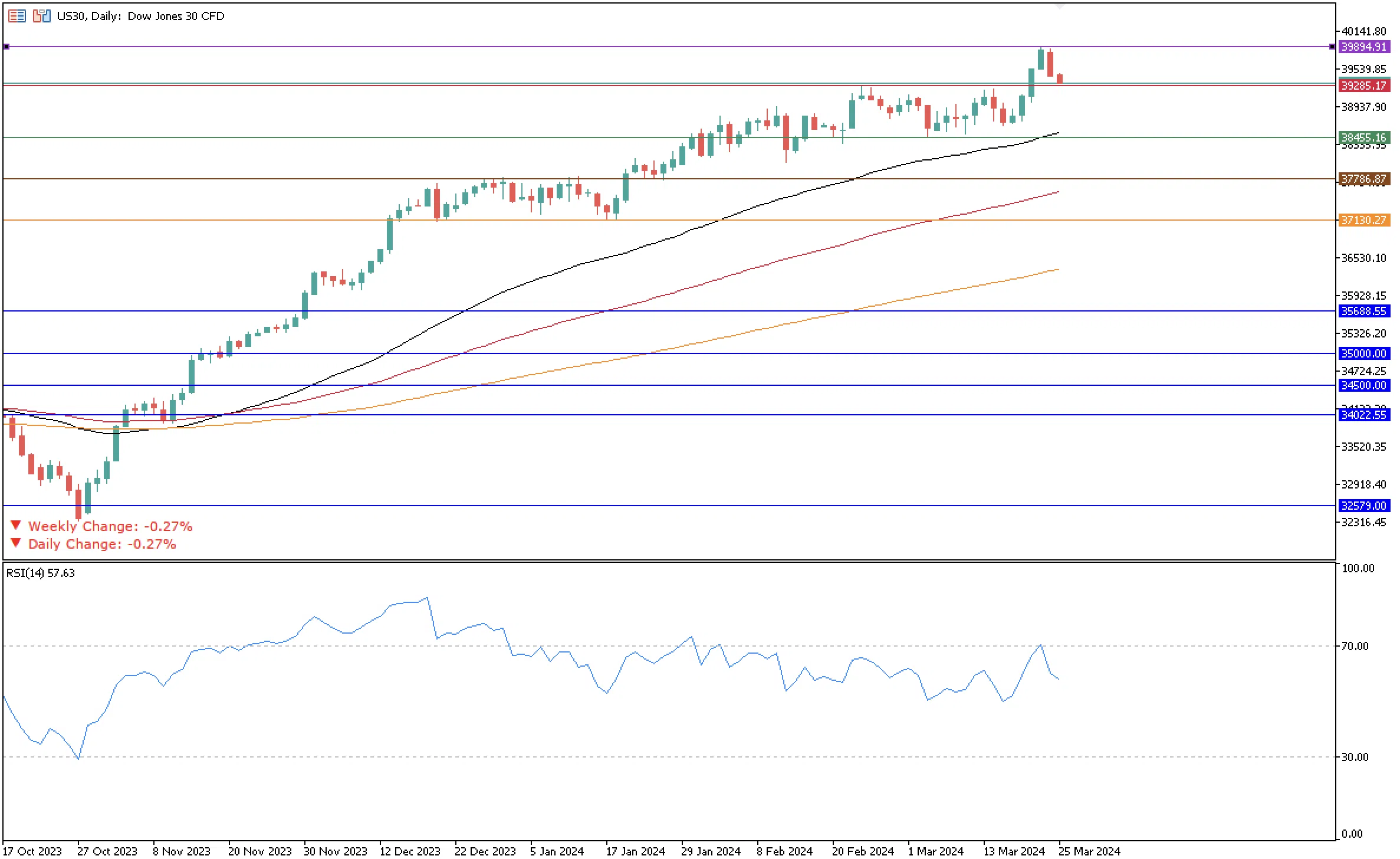Click the purple 39894.91 price tag
Screen dimensions: 1400x859
(1363, 47)
